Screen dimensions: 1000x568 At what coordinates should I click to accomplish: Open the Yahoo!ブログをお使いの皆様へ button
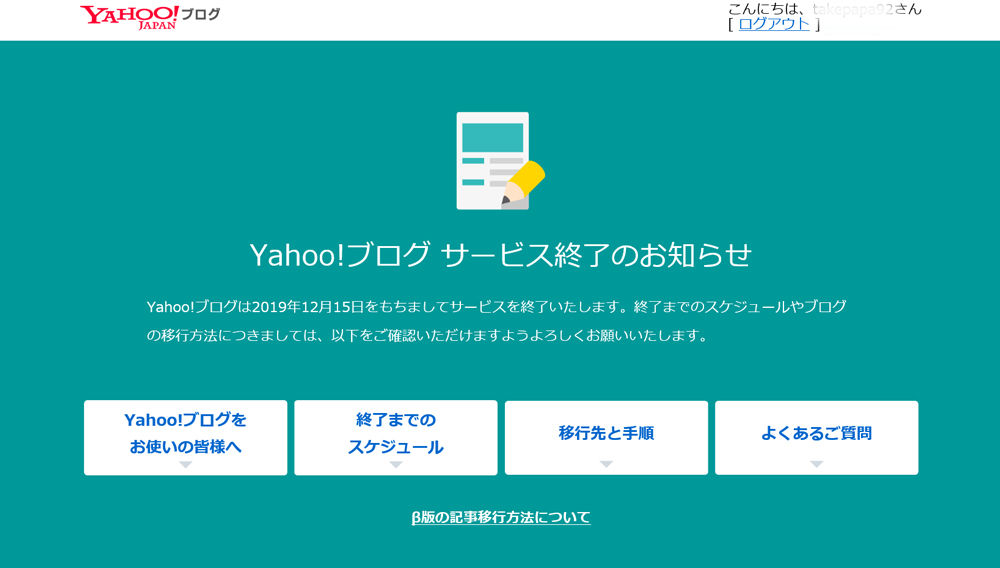186,437
